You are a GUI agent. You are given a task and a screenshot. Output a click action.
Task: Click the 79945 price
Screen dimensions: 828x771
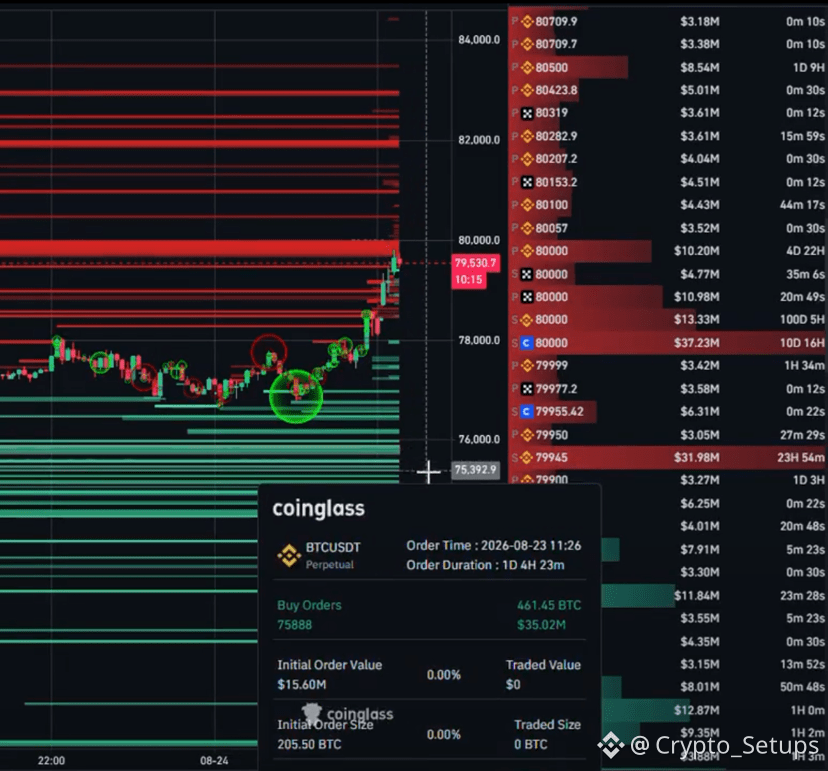click(552, 457)
